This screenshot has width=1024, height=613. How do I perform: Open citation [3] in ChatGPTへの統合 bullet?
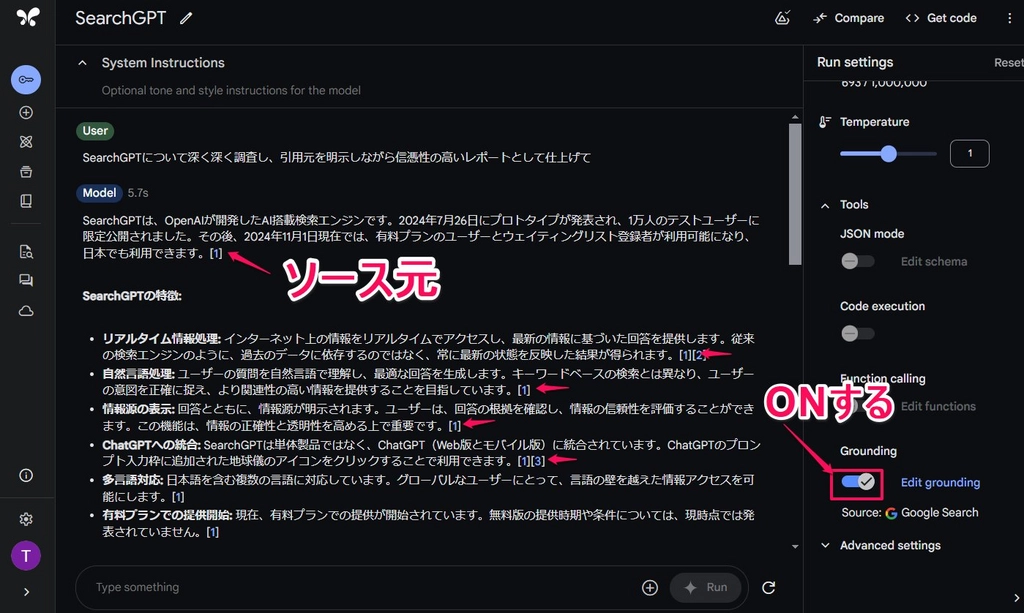click(x=537, y=461)
